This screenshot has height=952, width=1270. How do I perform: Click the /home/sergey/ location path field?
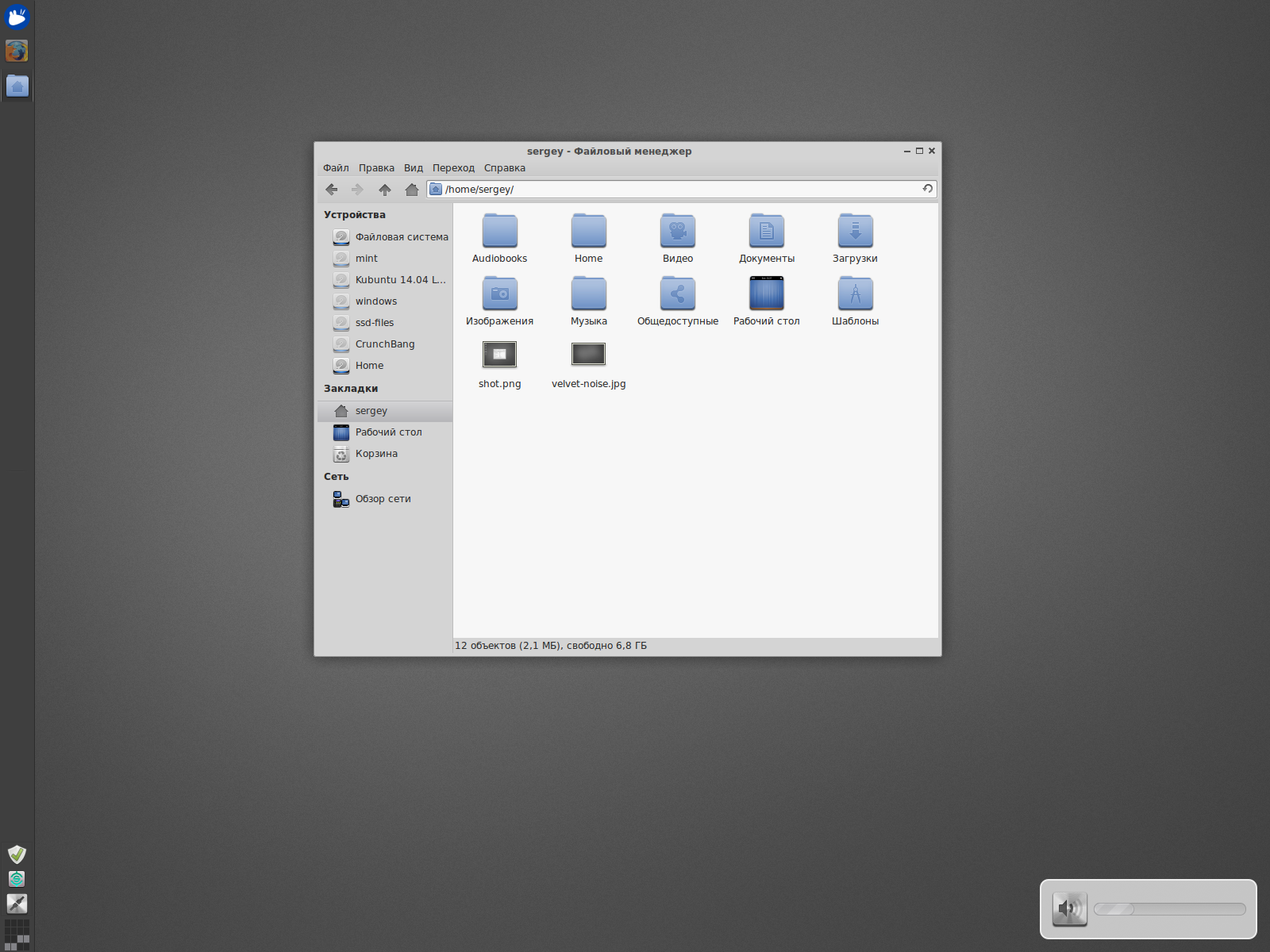point(682,189)
